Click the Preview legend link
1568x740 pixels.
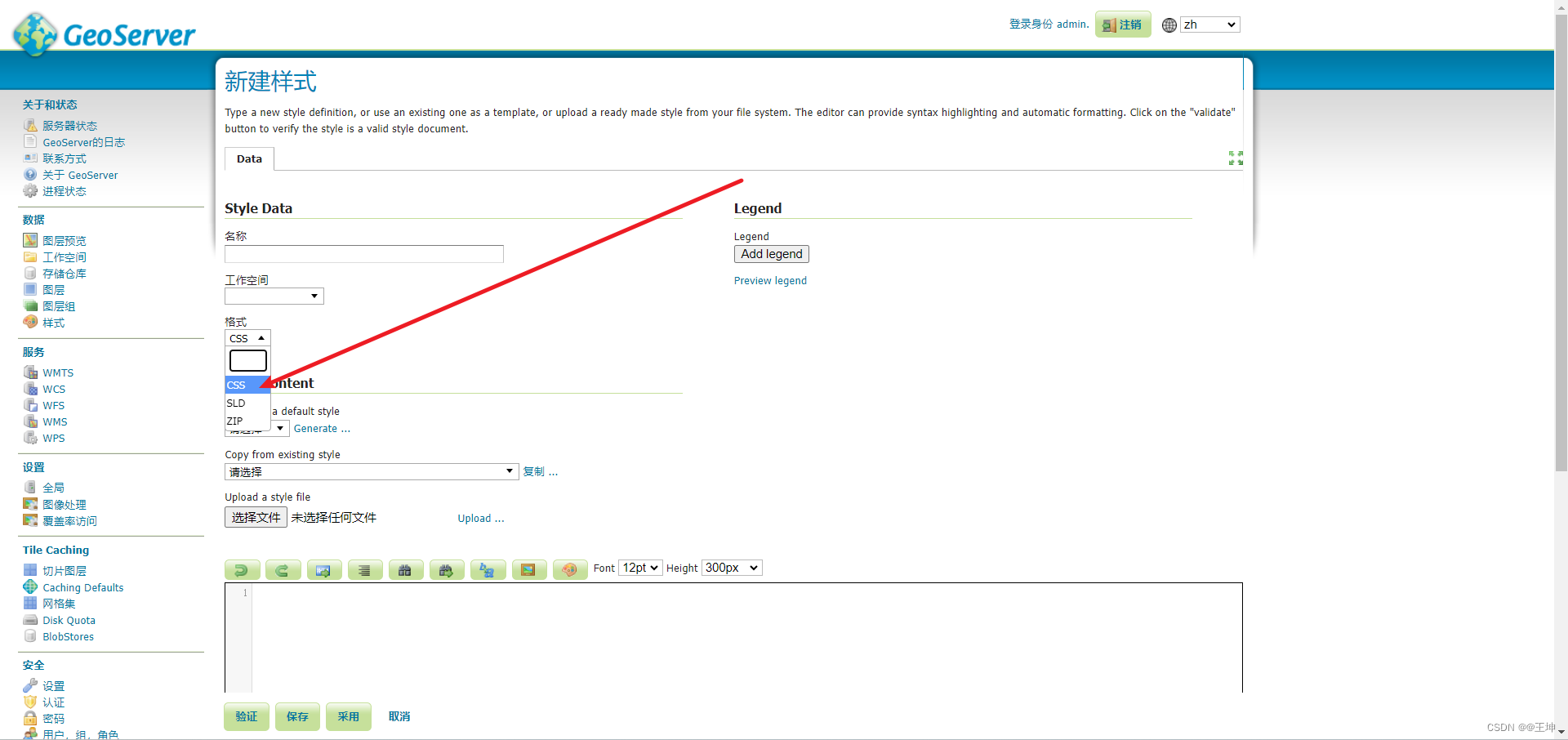pos(770,280)
